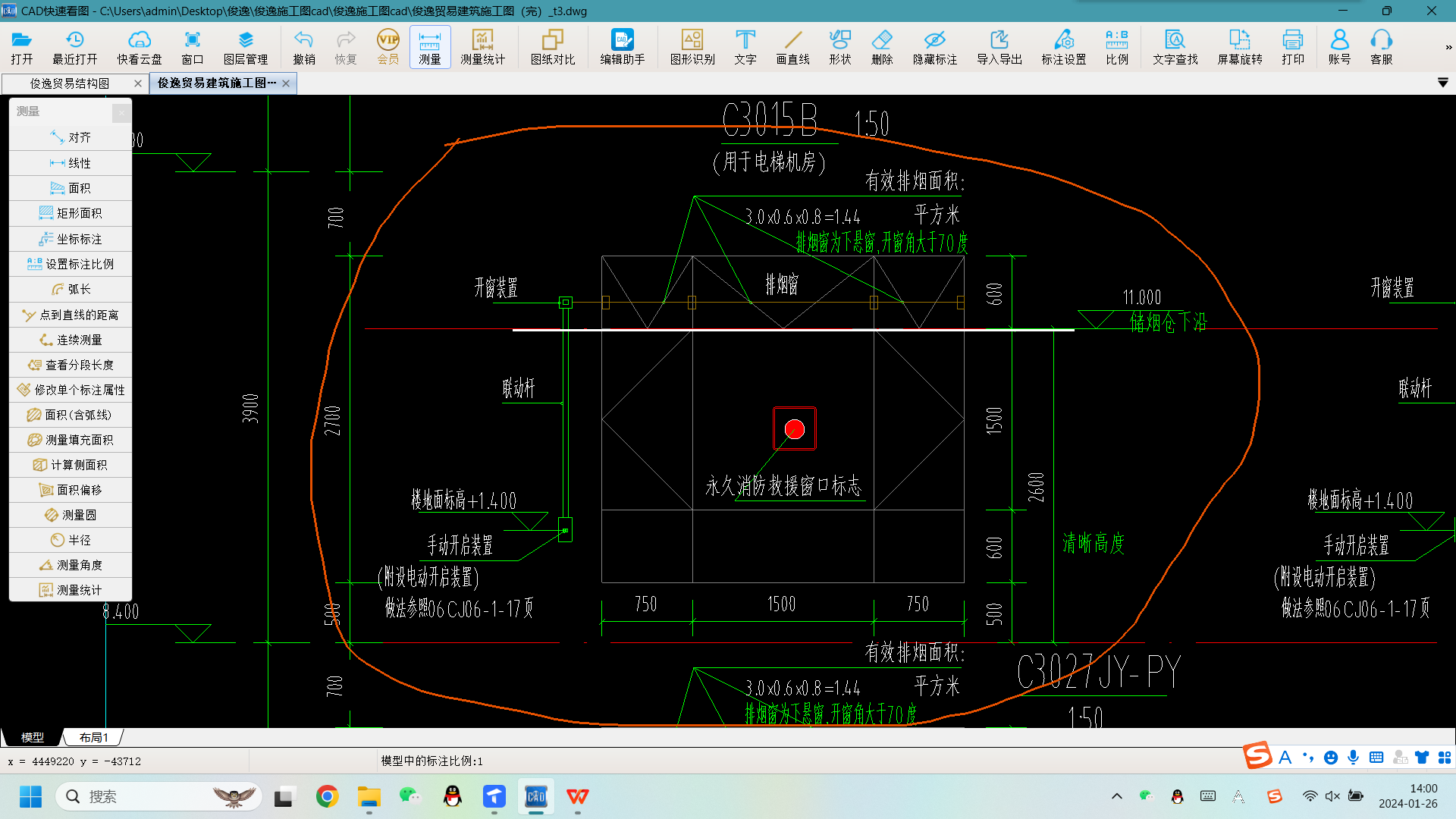
Task: Select 面积偏移 option
Action: (x=71, y=490)
